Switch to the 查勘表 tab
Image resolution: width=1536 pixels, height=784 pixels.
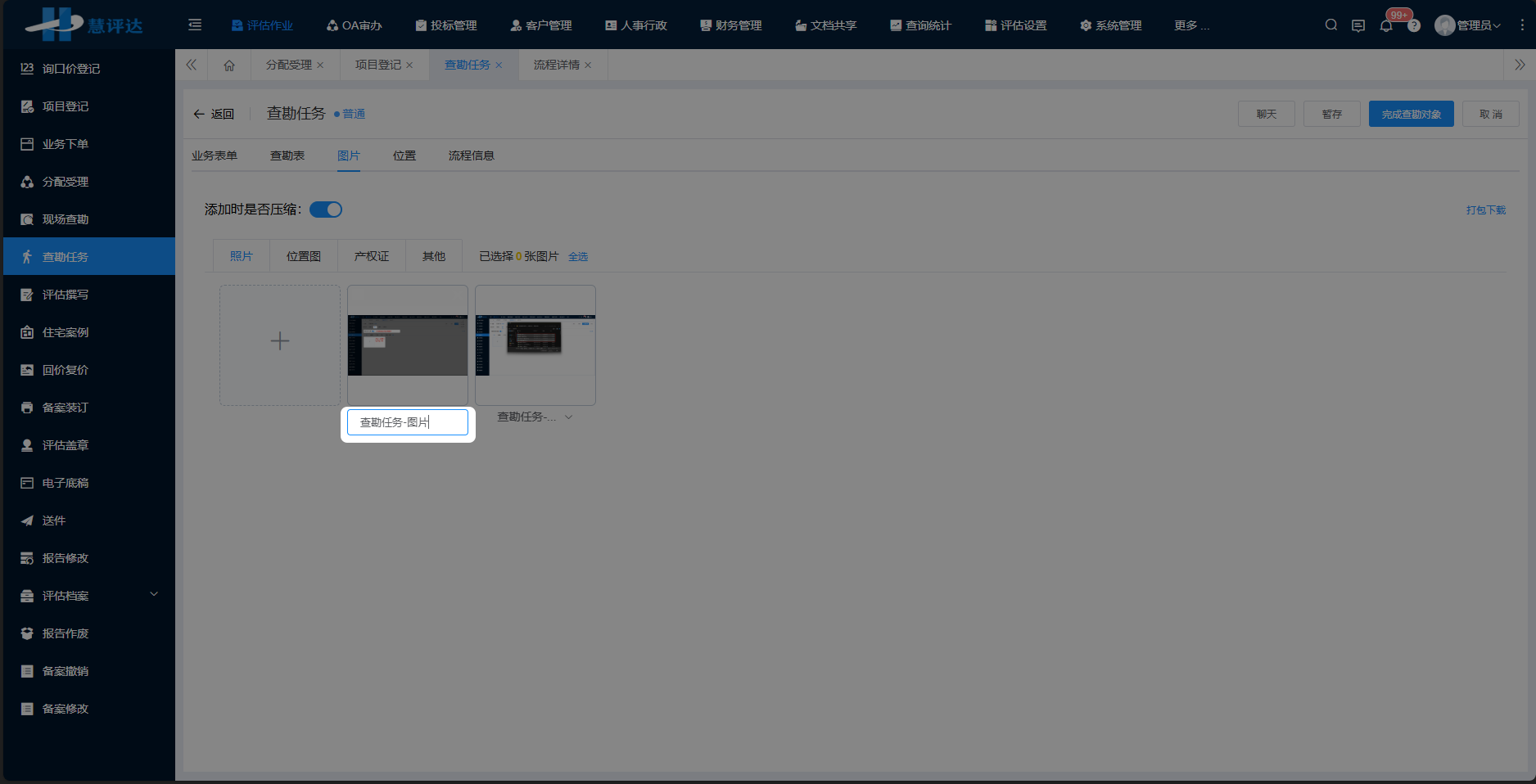(287, 155)
